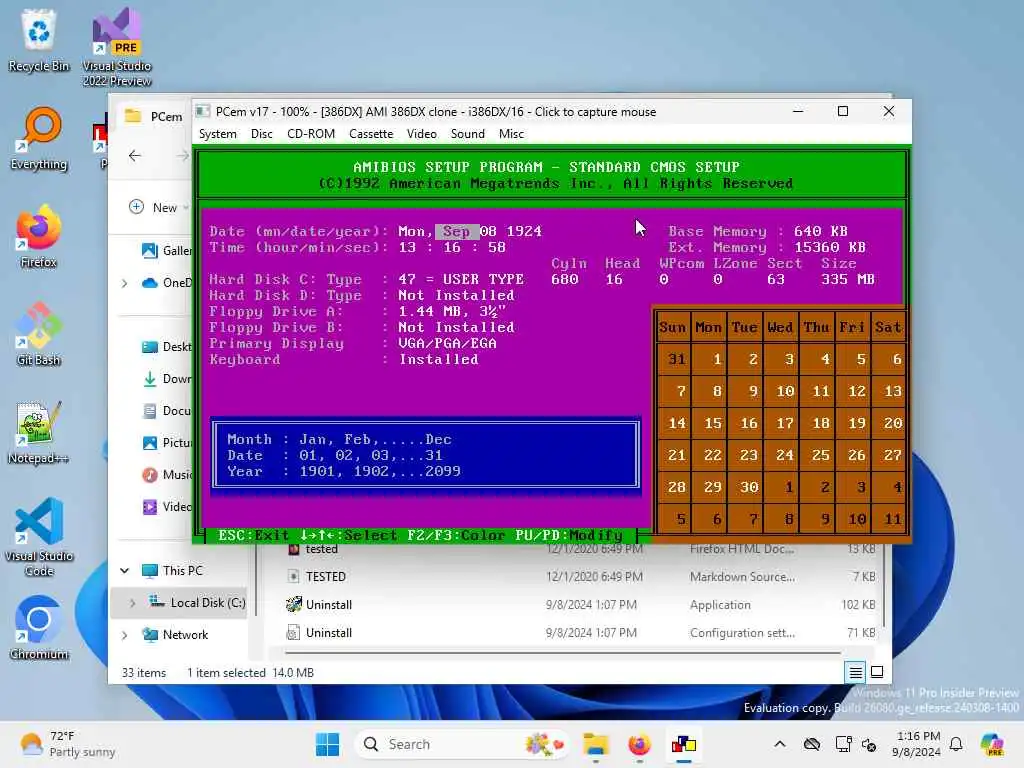Open the Misc menu in PCem
The width and height of the screenshot is (1024, 768).
tap(511, 134)
